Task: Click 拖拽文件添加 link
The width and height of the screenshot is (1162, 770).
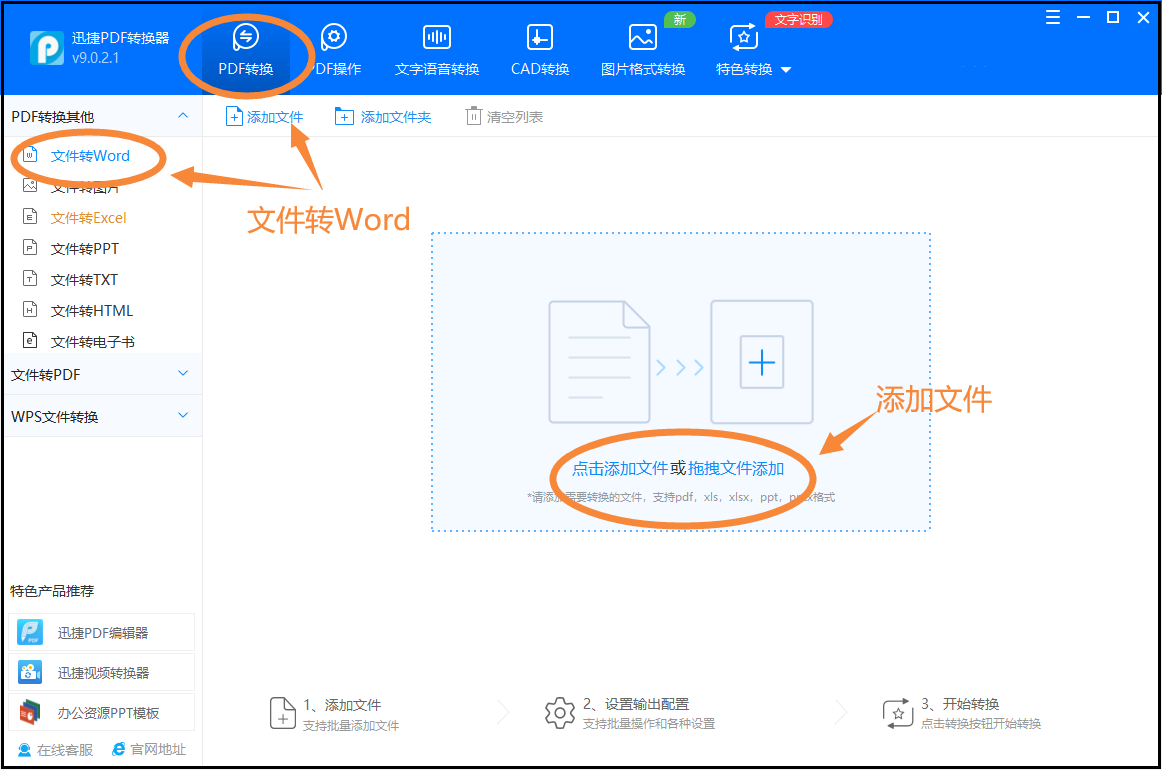Action: coord(736,468)
